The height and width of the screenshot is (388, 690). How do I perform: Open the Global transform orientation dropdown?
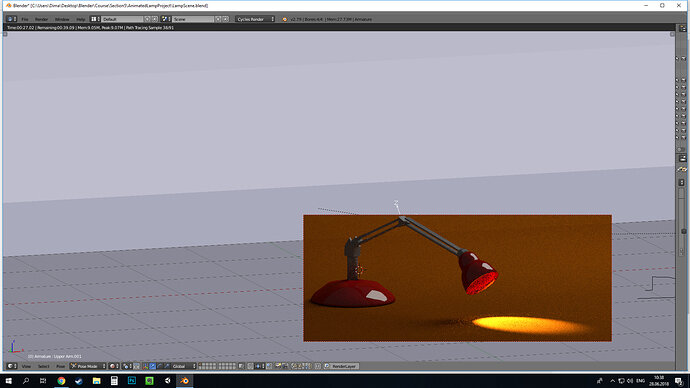click(184, 366)
